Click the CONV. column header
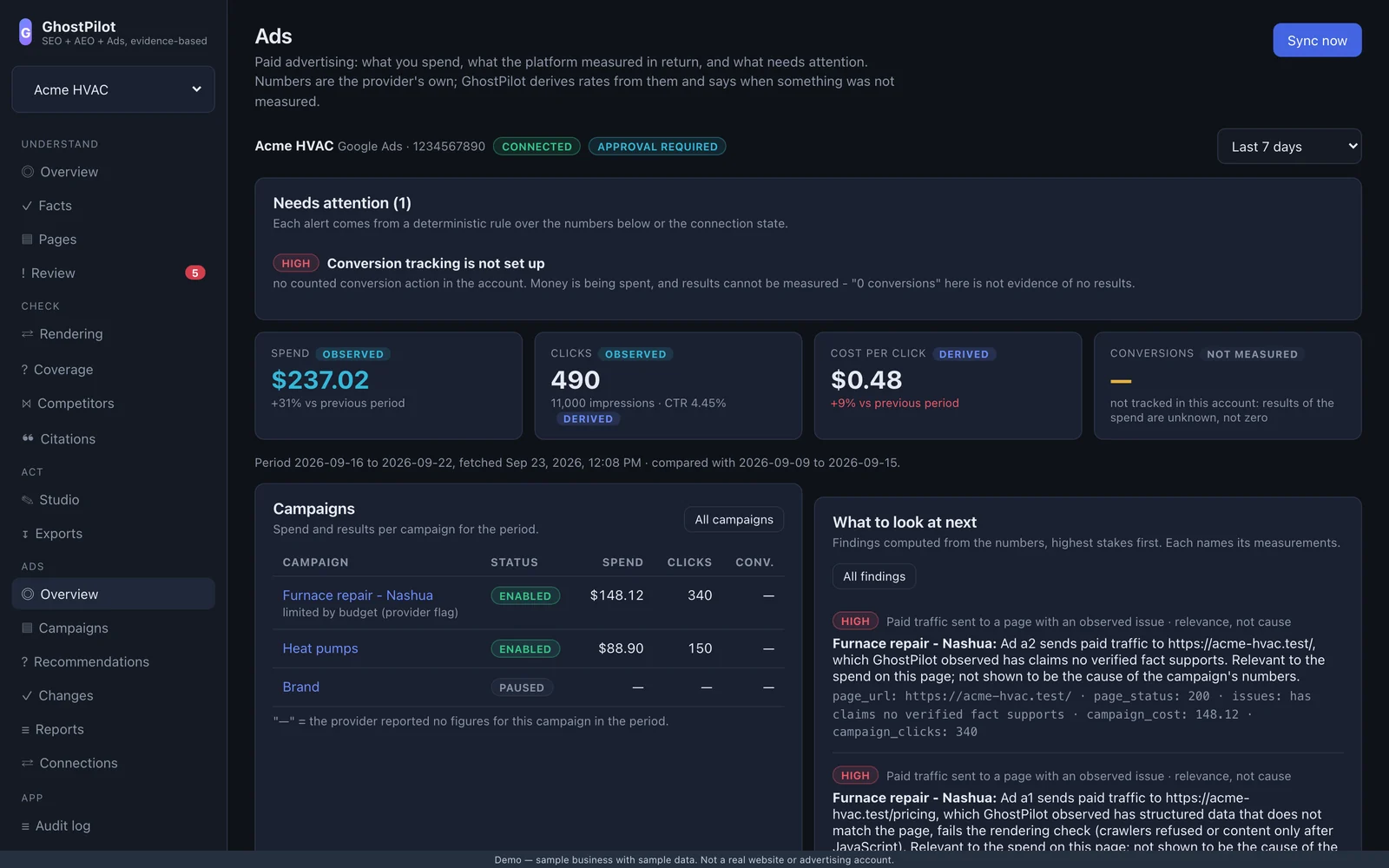 (x=754, y=562)
